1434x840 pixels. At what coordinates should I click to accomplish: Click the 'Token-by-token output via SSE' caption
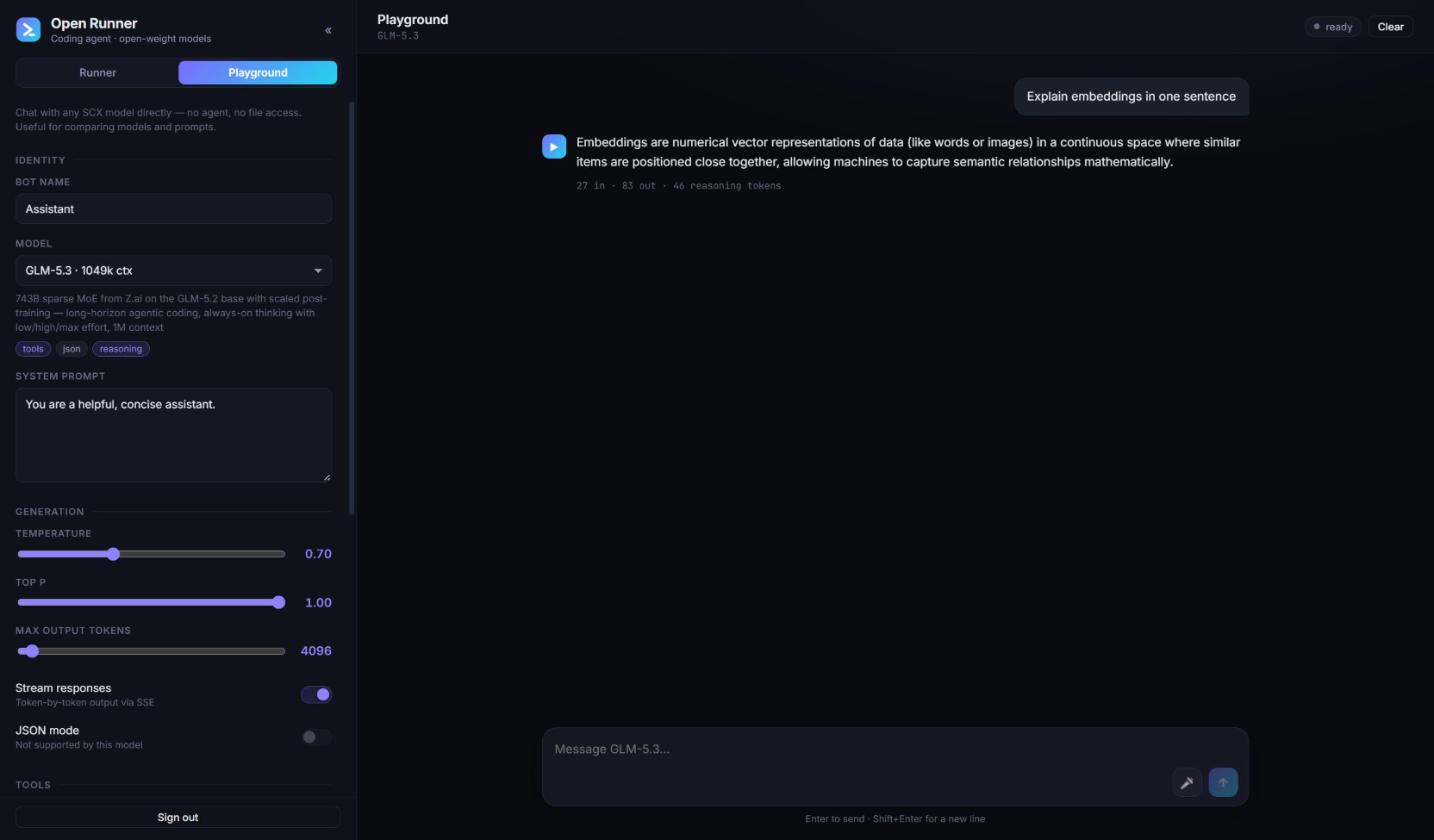85,703
